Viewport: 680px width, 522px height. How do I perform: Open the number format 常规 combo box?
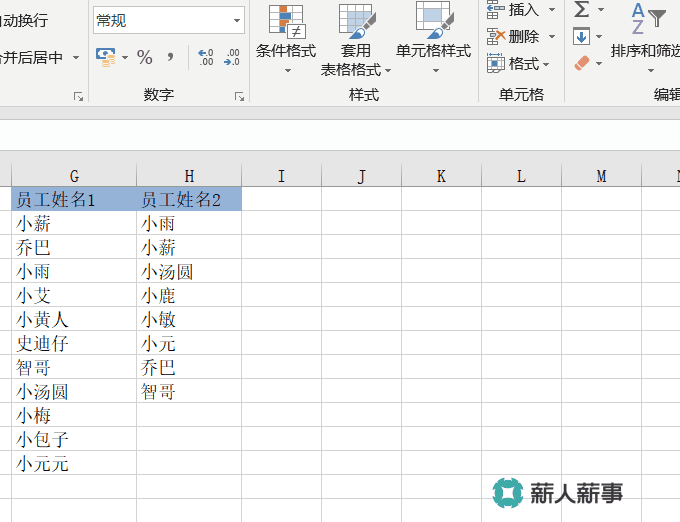pyautogui.click(x=169, y=20)
